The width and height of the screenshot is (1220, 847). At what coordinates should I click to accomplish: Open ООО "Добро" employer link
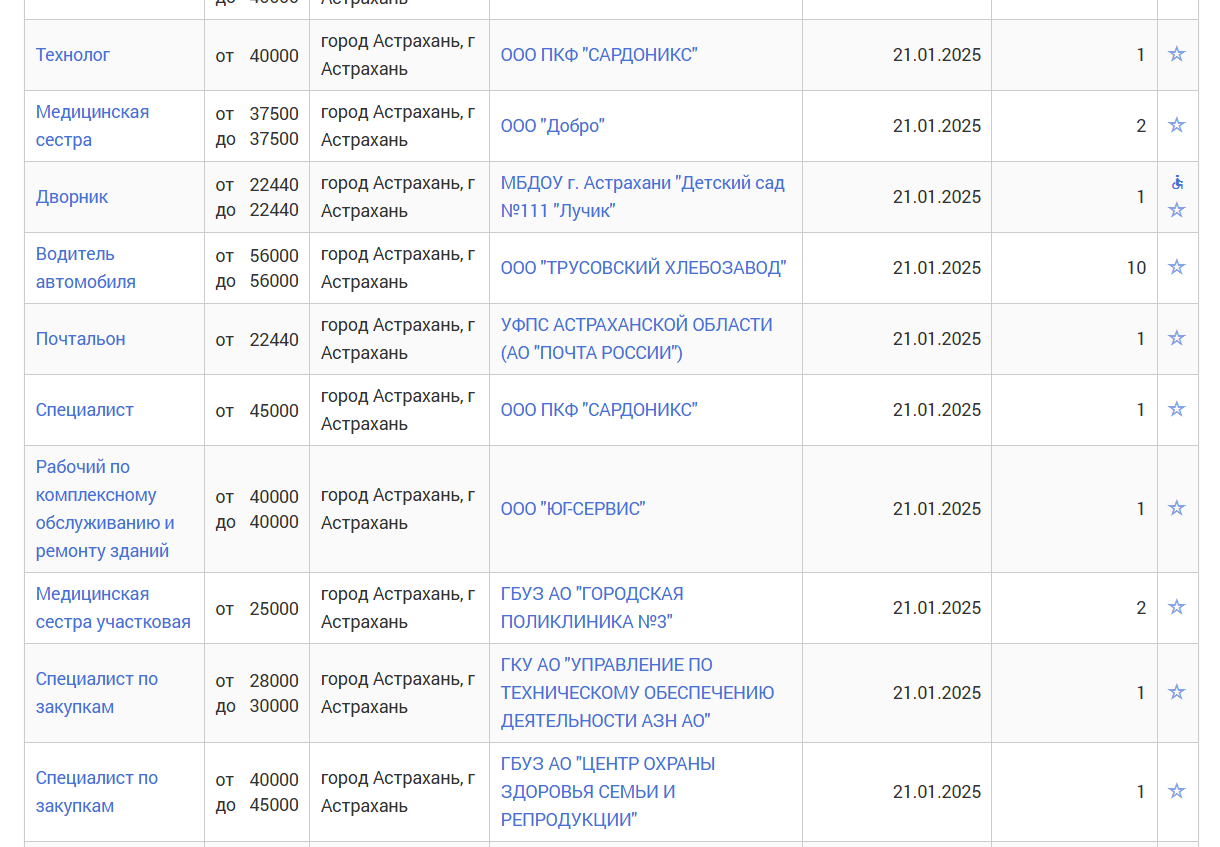[x=553, y=126]
